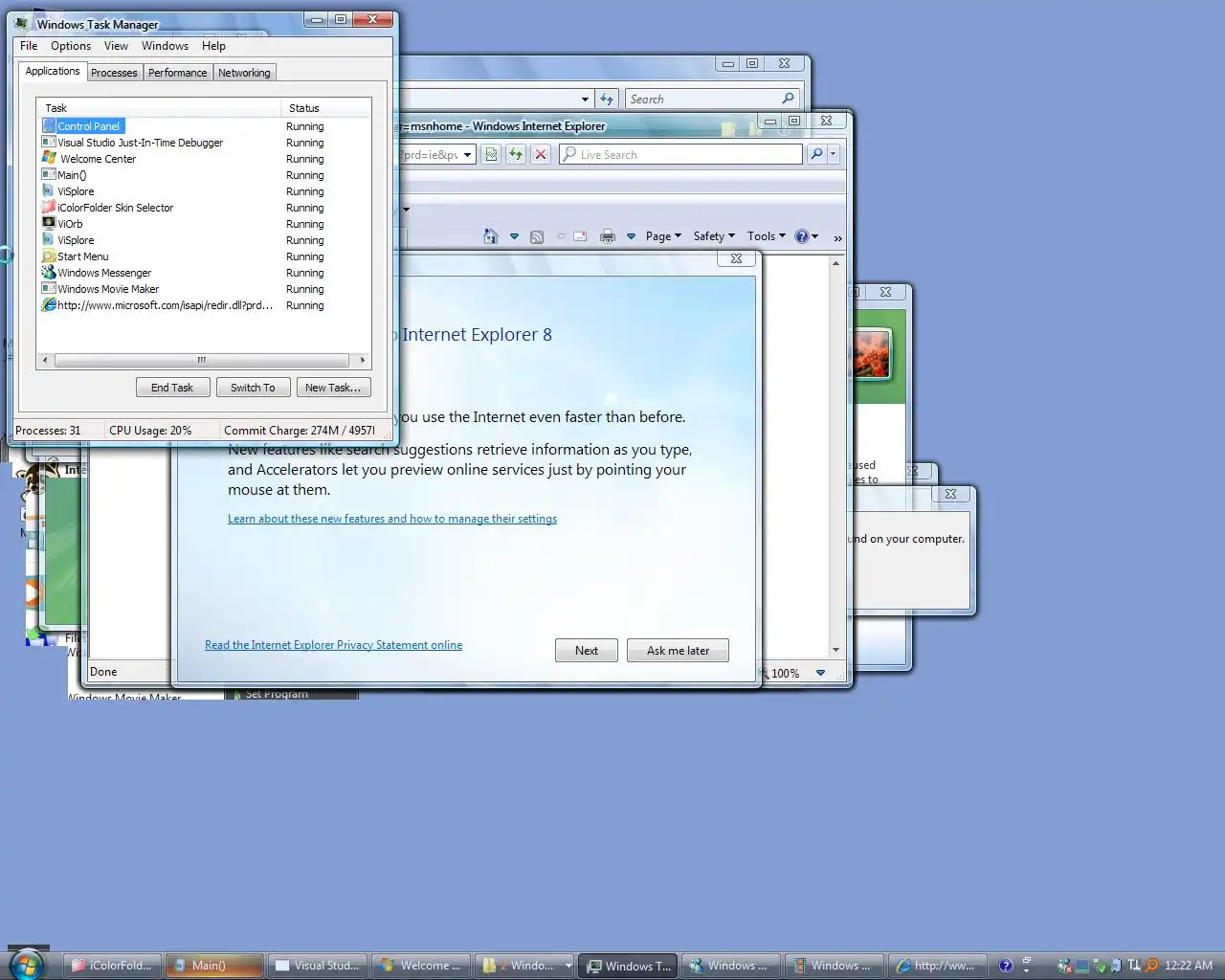Screen dimensions: 1225x980
Task: Click the Ask me later button
Action: pos(678,651)
